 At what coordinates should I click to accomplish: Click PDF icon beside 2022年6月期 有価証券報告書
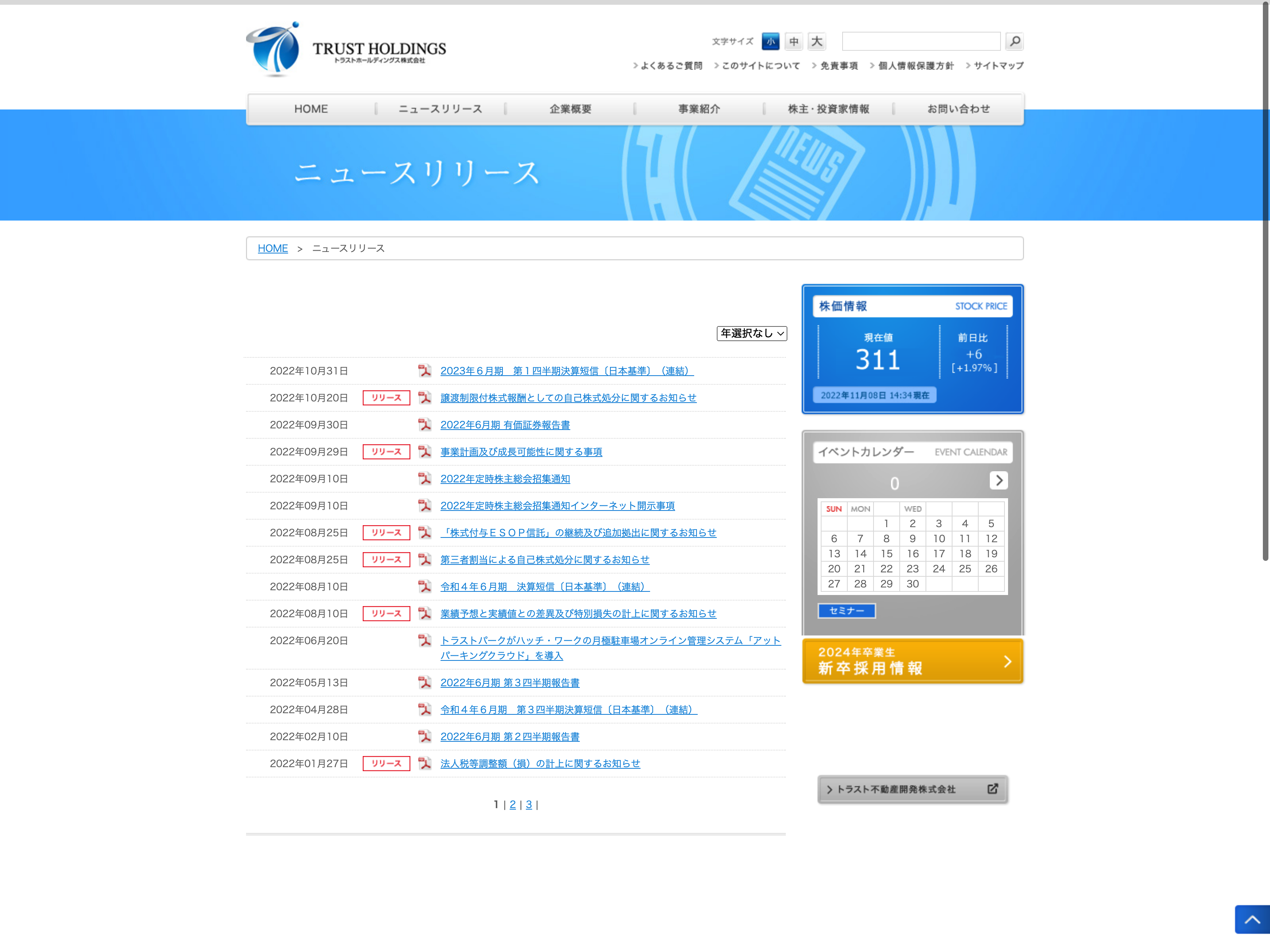pos(424,425)
